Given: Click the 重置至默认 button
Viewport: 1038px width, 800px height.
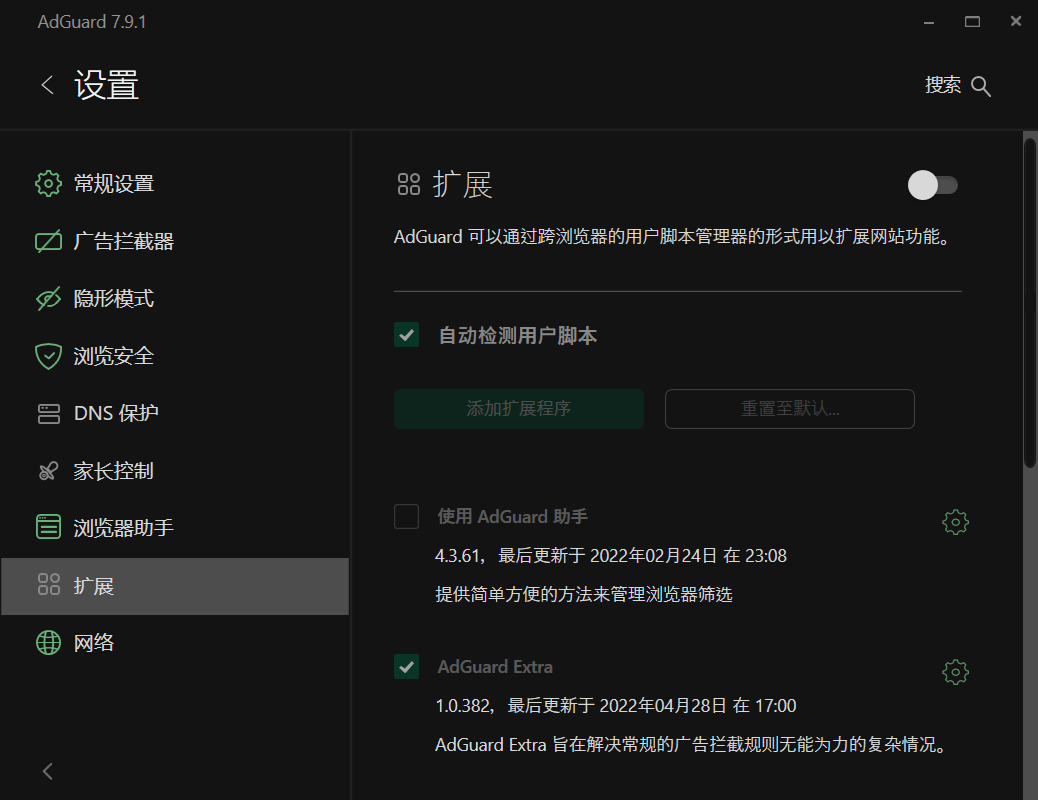Looking at the screenshot, I should click(789, 409).
